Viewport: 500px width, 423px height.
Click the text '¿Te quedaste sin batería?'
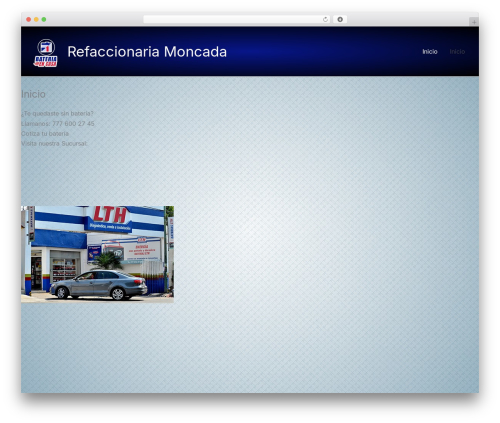57,113
